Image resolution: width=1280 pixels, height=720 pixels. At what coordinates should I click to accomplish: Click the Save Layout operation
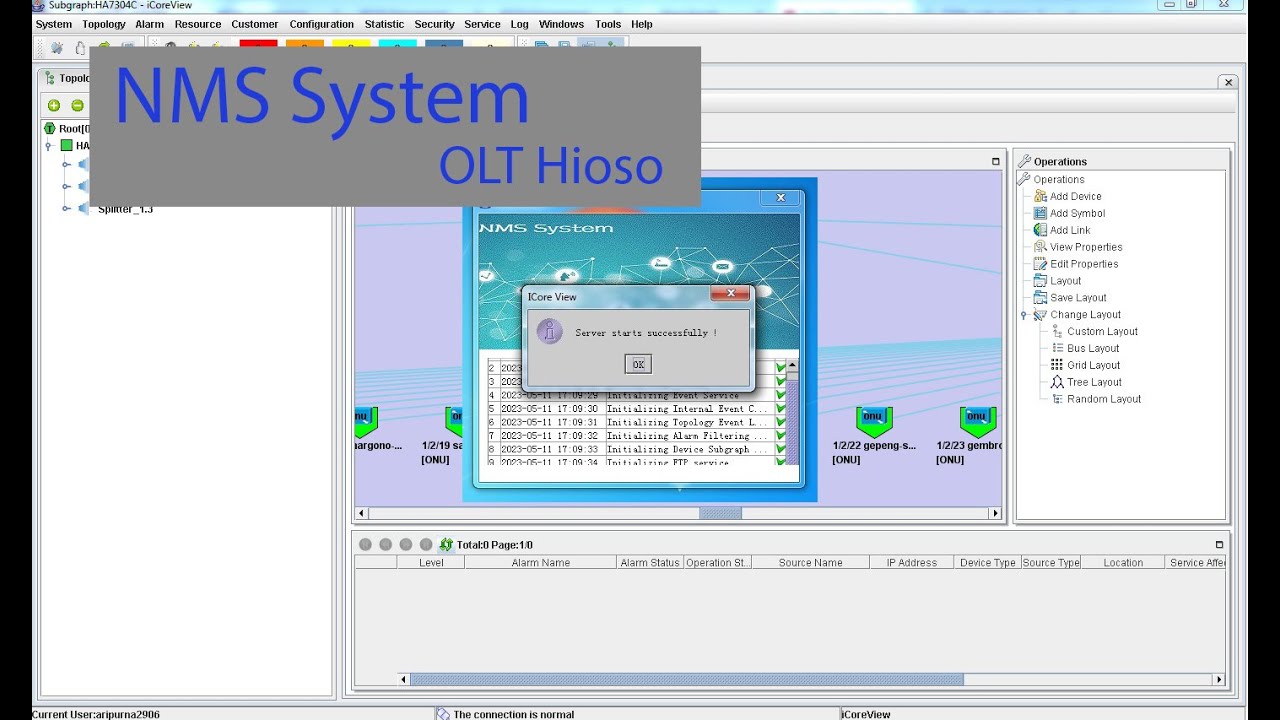(1078, 298)
